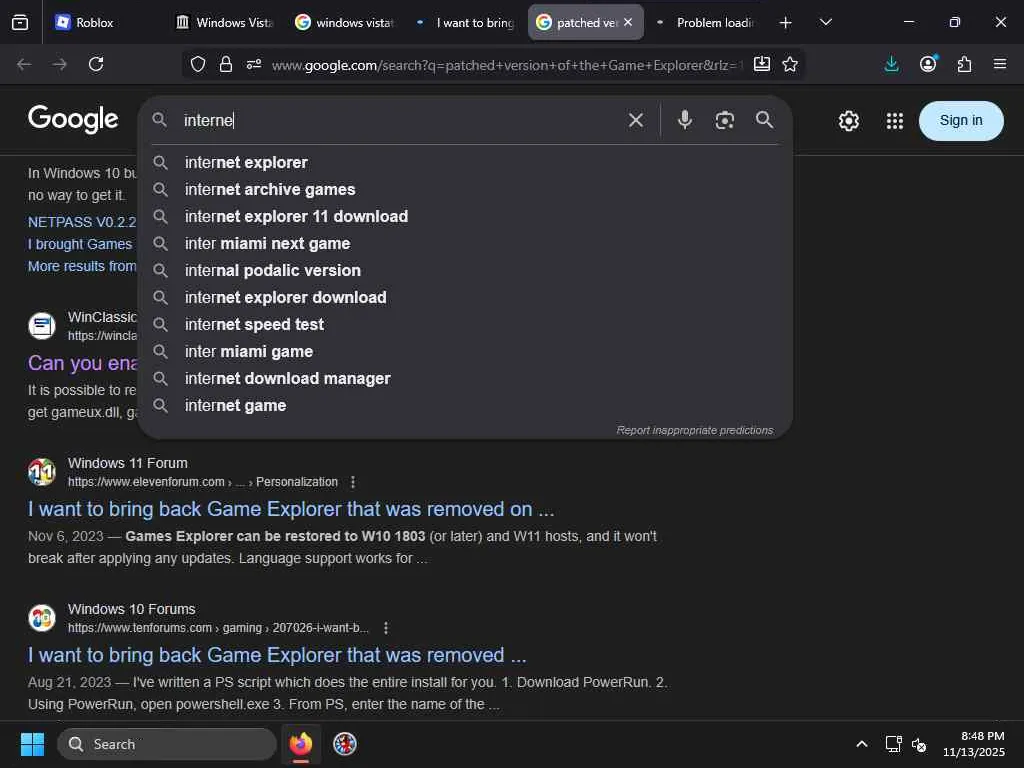Click the Sign in button
This screenshot has width=1024, height=768.
click(x=961, y=121)
